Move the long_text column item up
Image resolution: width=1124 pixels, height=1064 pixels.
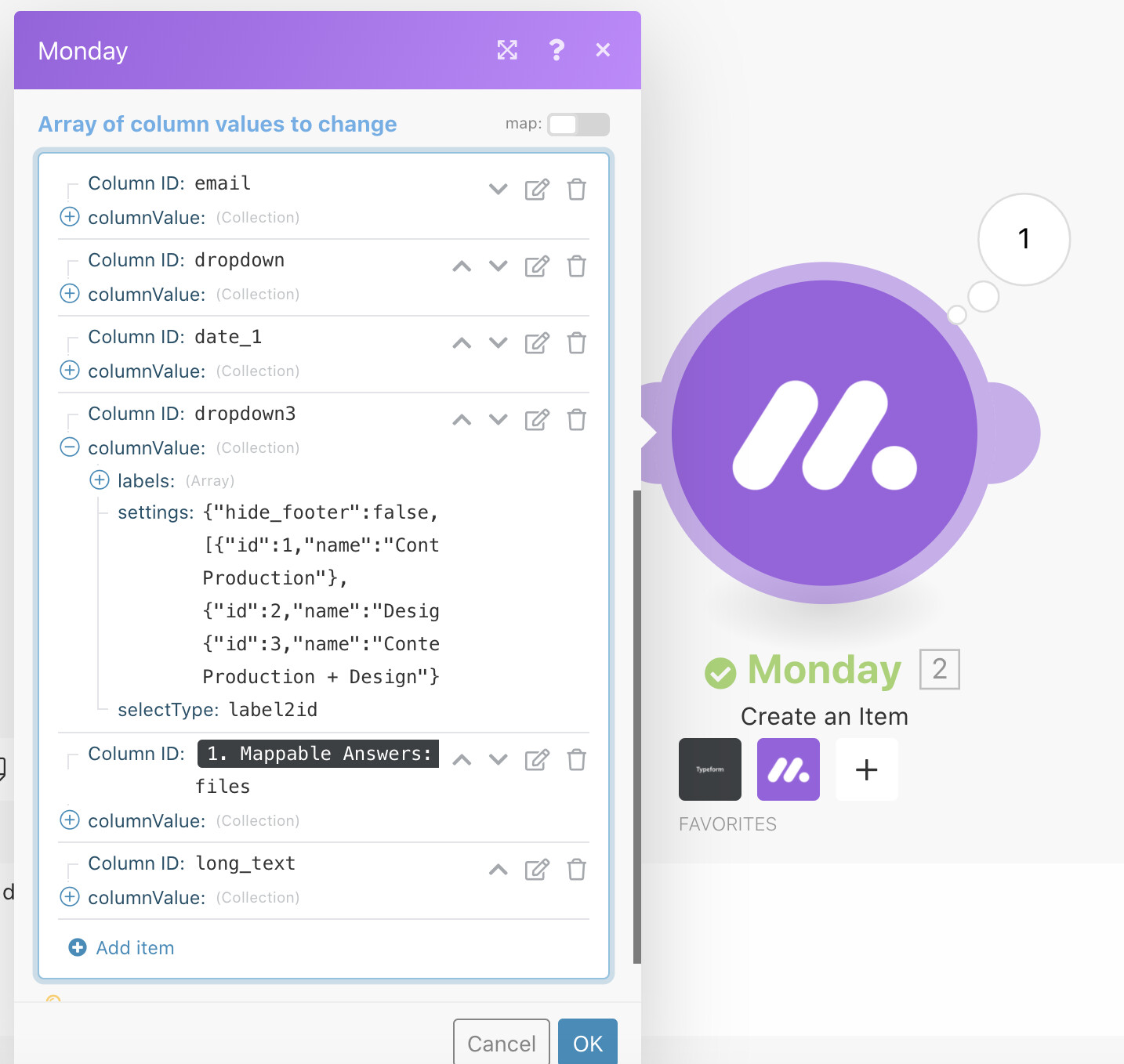tap(498, 869)
